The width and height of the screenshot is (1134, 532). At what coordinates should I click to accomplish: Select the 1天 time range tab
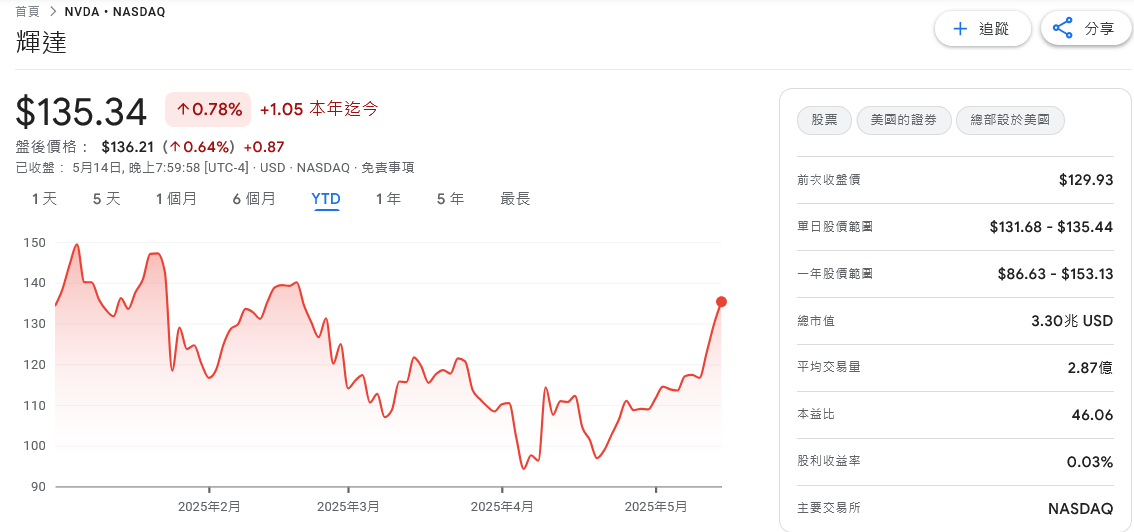tap(44, 199)
